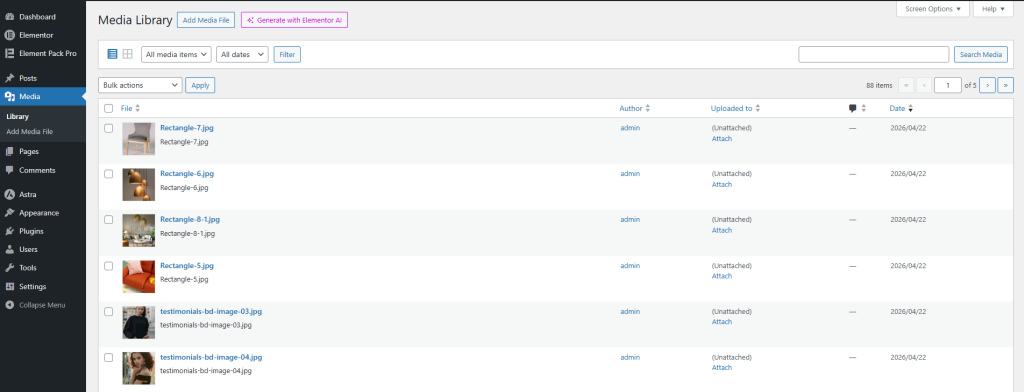Expand the Screen Options panel
Image resolution: width=1024 pixels, height=392 pixels.
[x=933, y=9]
